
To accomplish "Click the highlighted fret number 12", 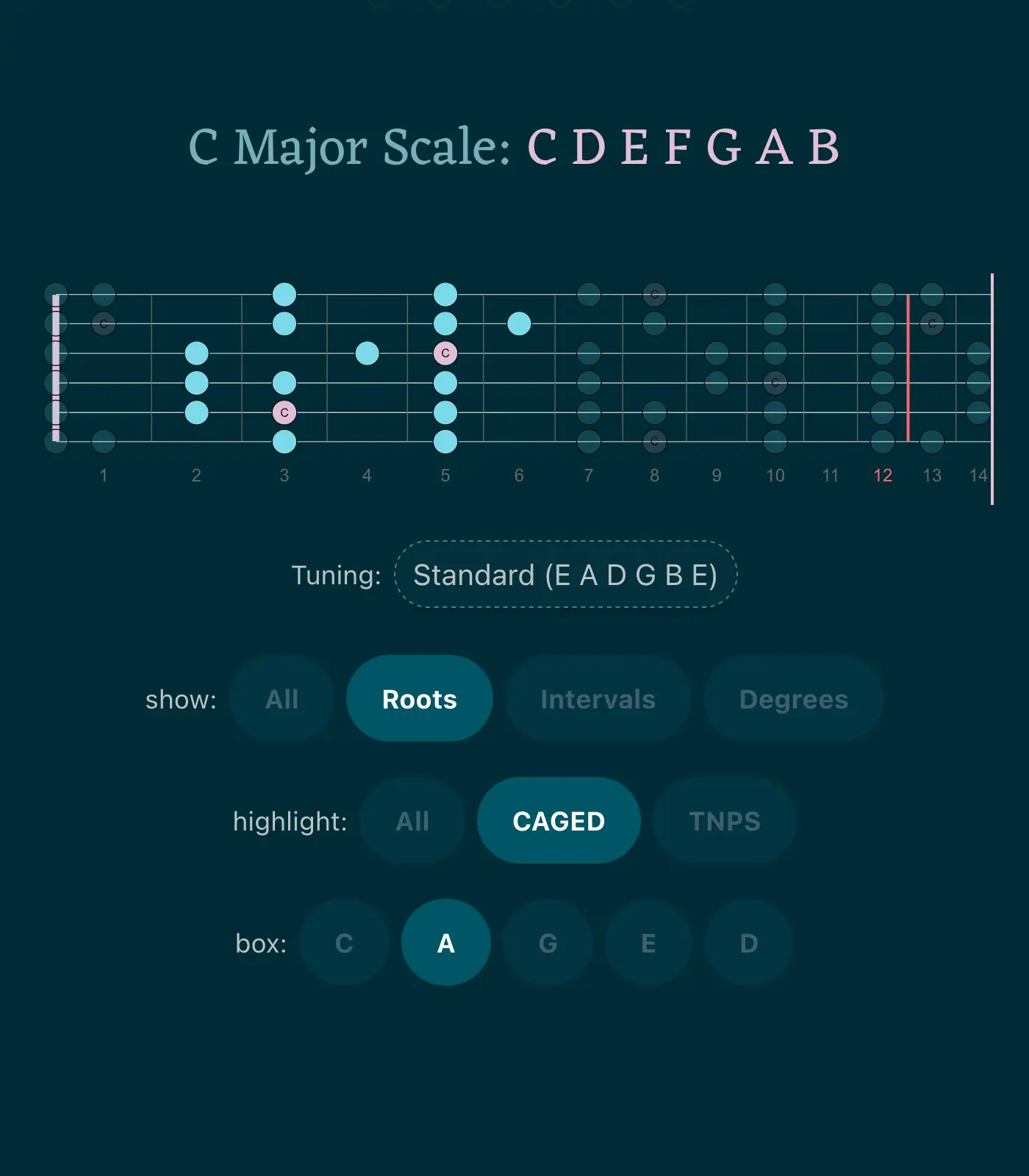I will (x=883, y=476).
